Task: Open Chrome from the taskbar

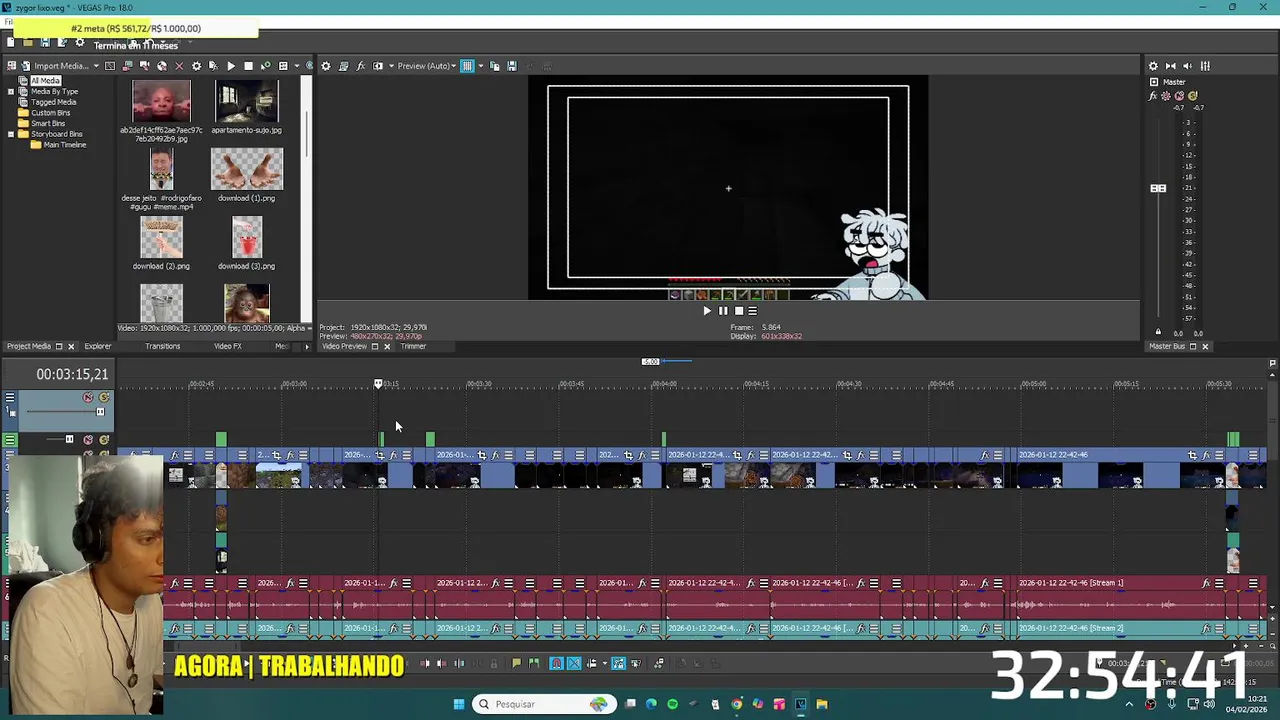Action: [736, 704]
